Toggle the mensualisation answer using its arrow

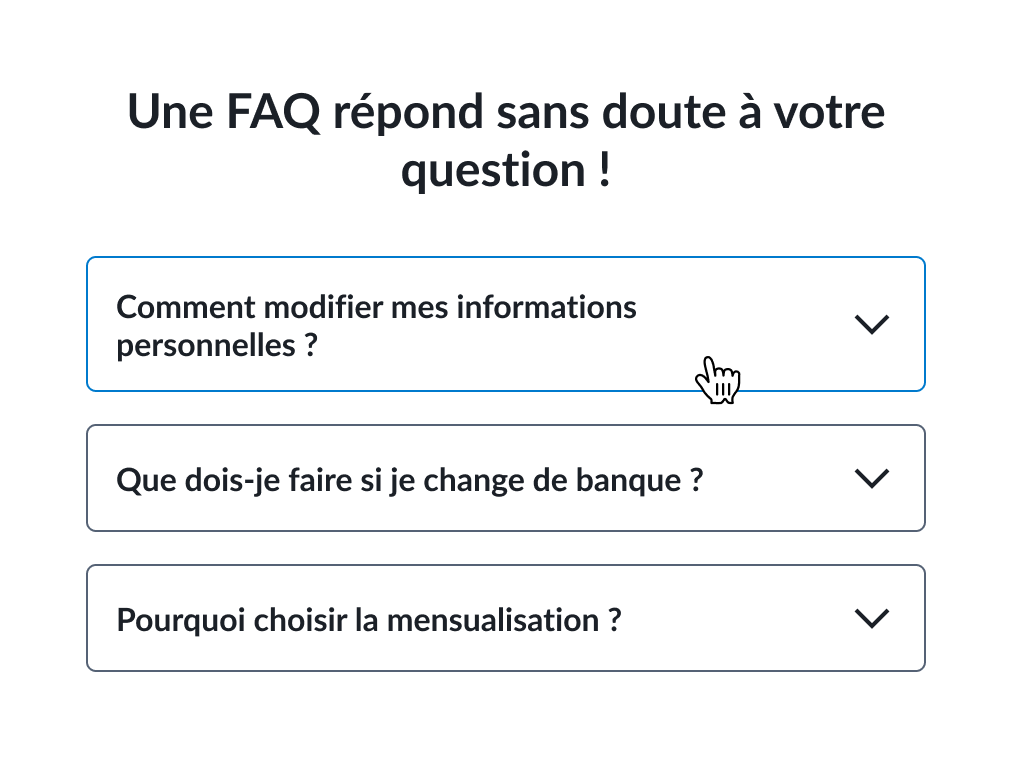pyautogui.click(x=872, y=619)
